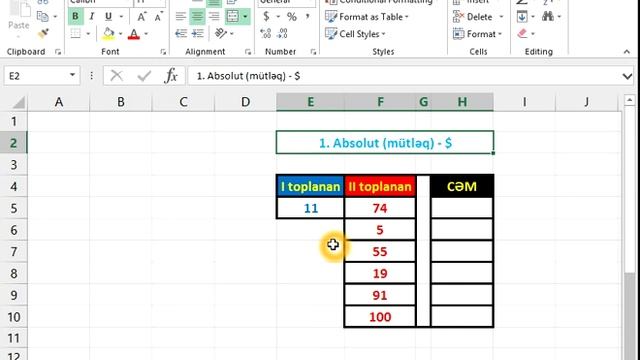Viewport: 640px width, 360px height.
Task: Select row 5 header
Action: click(x=14, y=209)
